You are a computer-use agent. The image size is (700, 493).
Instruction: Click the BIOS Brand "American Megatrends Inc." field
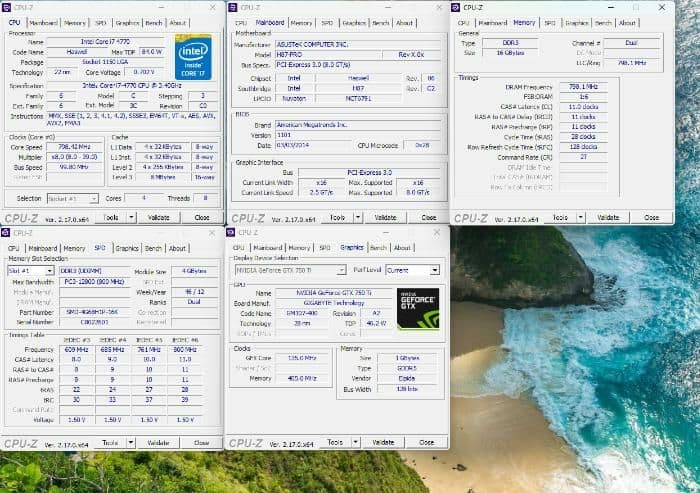pyautogui.click(x=358, y=125)
